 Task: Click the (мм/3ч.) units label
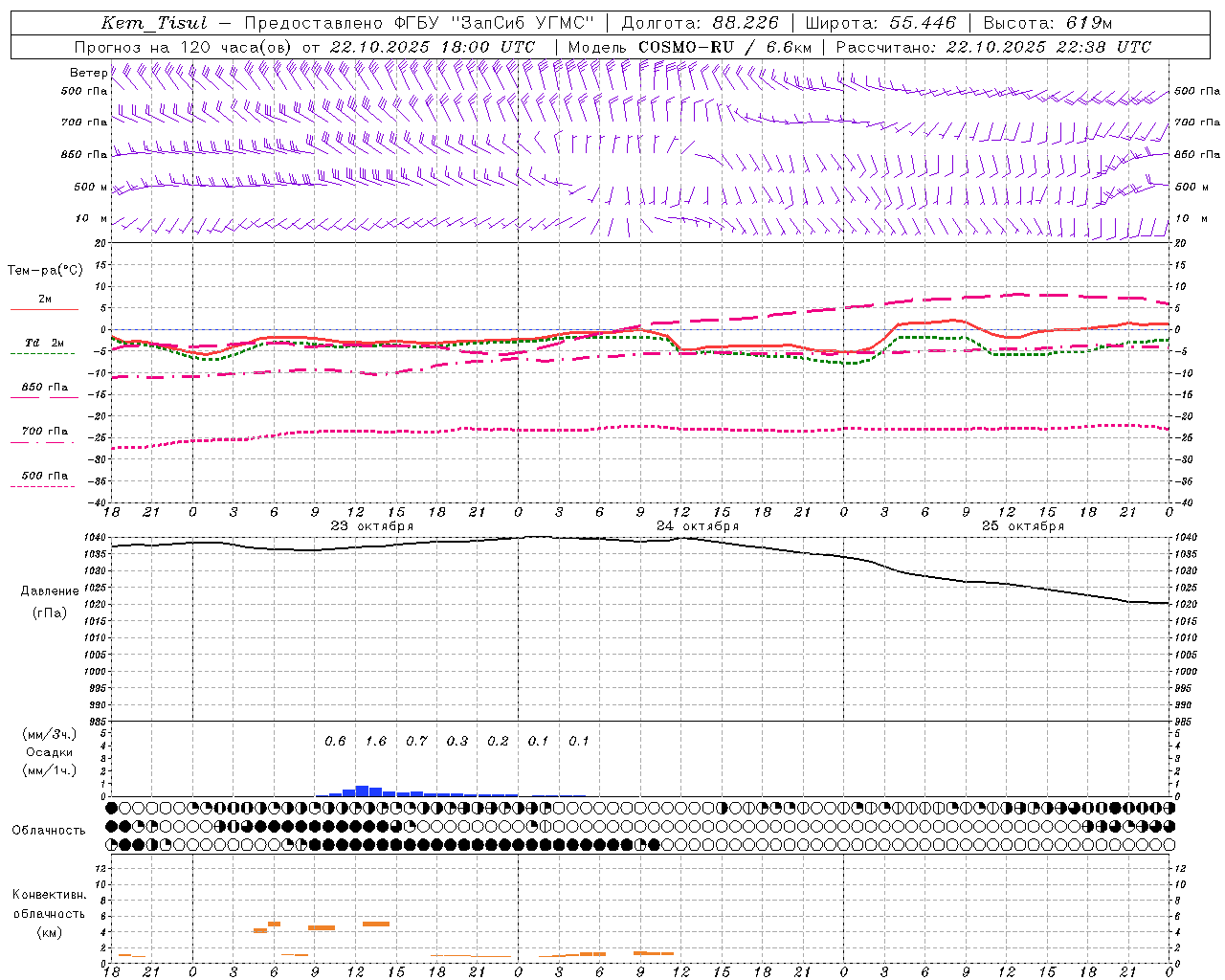[x=50, y=734]
